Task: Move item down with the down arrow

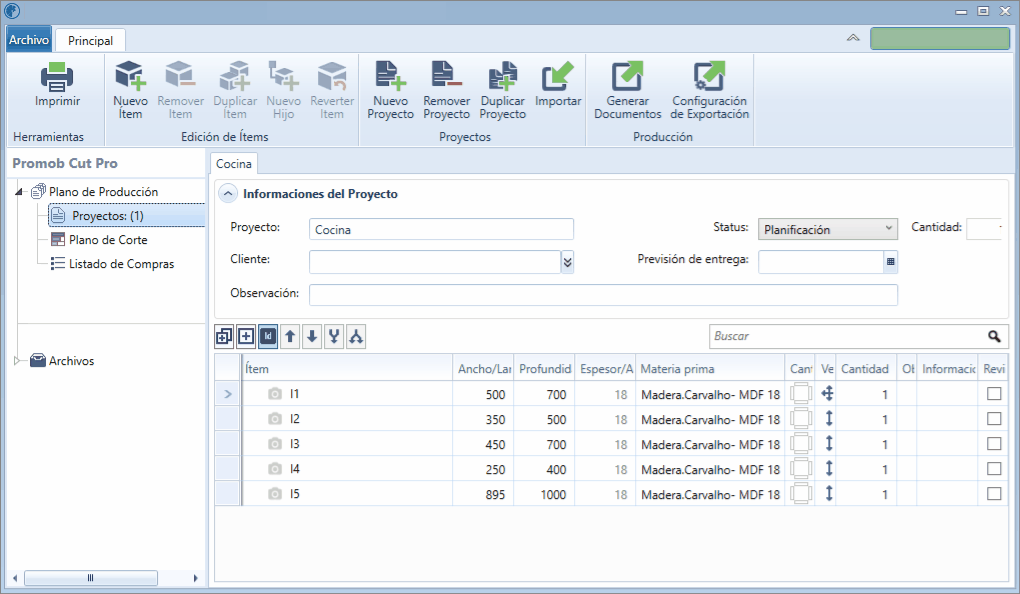Action: coord(312,336)
